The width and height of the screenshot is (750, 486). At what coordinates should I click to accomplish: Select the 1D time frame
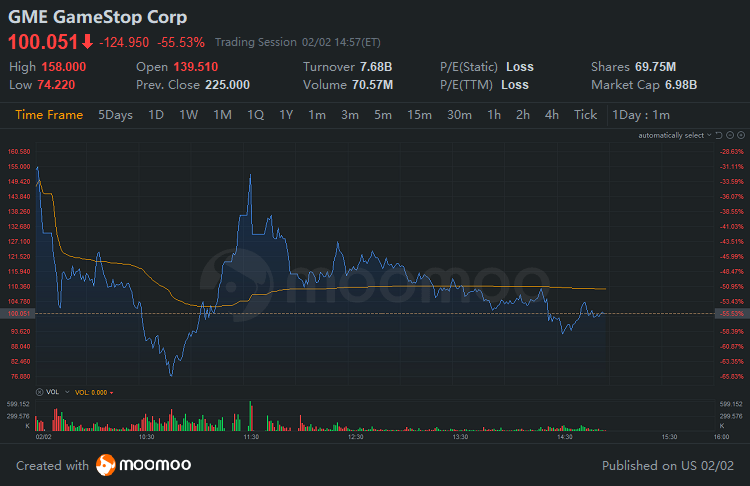(x=156, y=115)
